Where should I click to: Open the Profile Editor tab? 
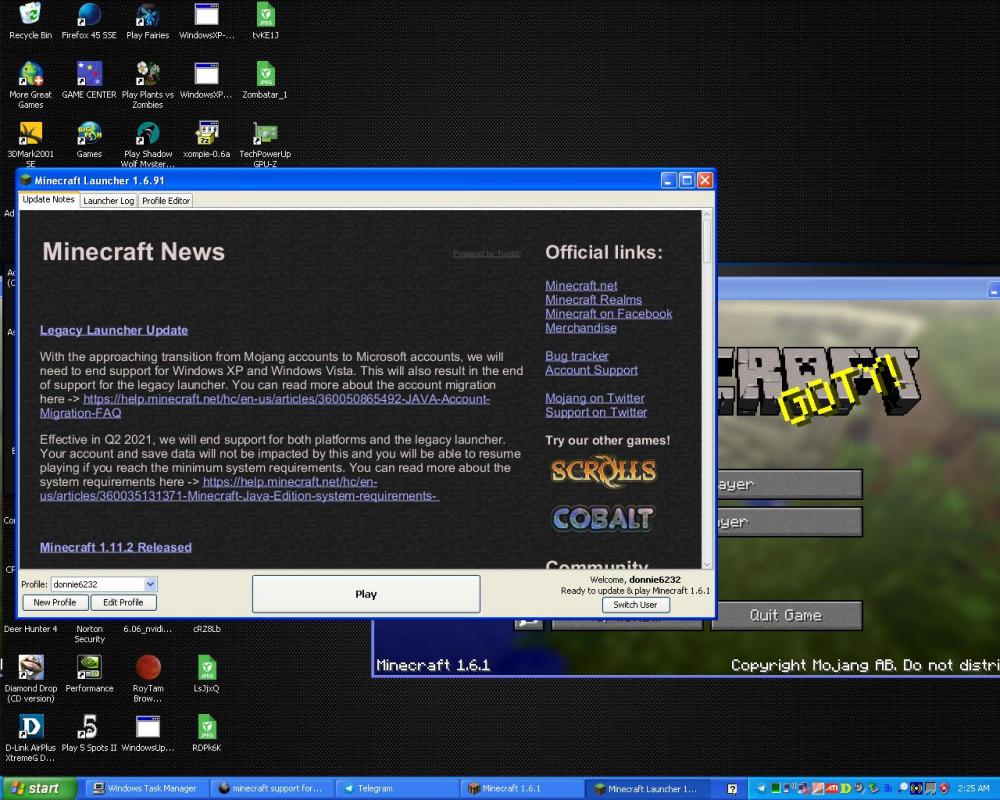pyautogui.click(x=166, y=200)
